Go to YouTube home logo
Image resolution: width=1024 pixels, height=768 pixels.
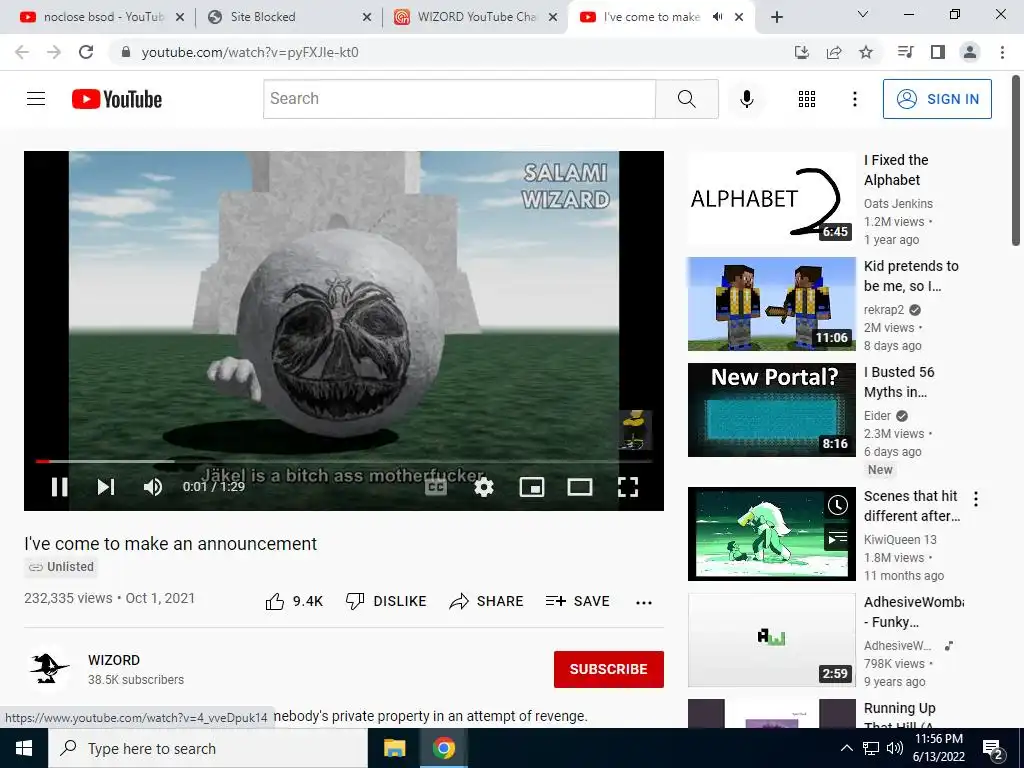(117, 99)
